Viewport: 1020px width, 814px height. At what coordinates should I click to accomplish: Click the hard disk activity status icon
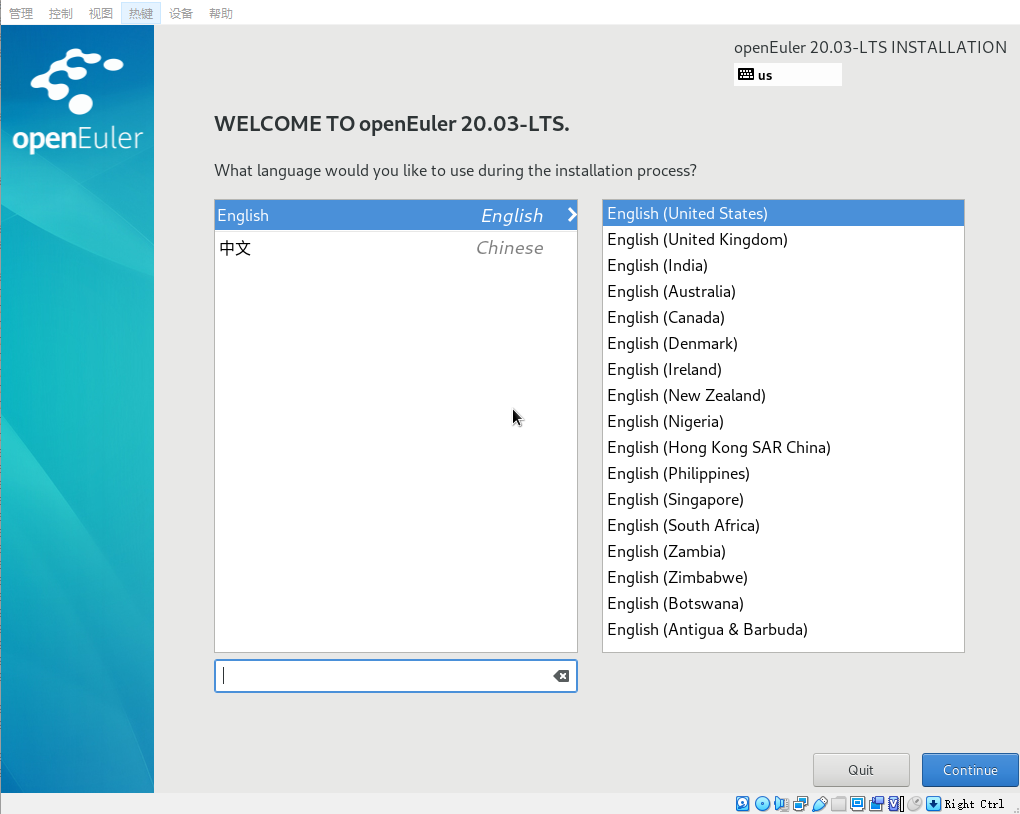click(743, 803)
